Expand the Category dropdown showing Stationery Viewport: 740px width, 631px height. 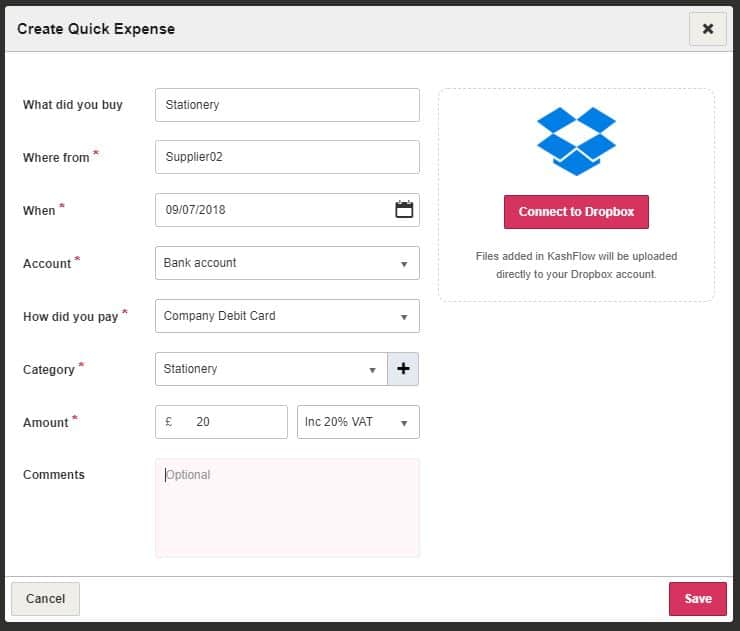pos(271,369)
